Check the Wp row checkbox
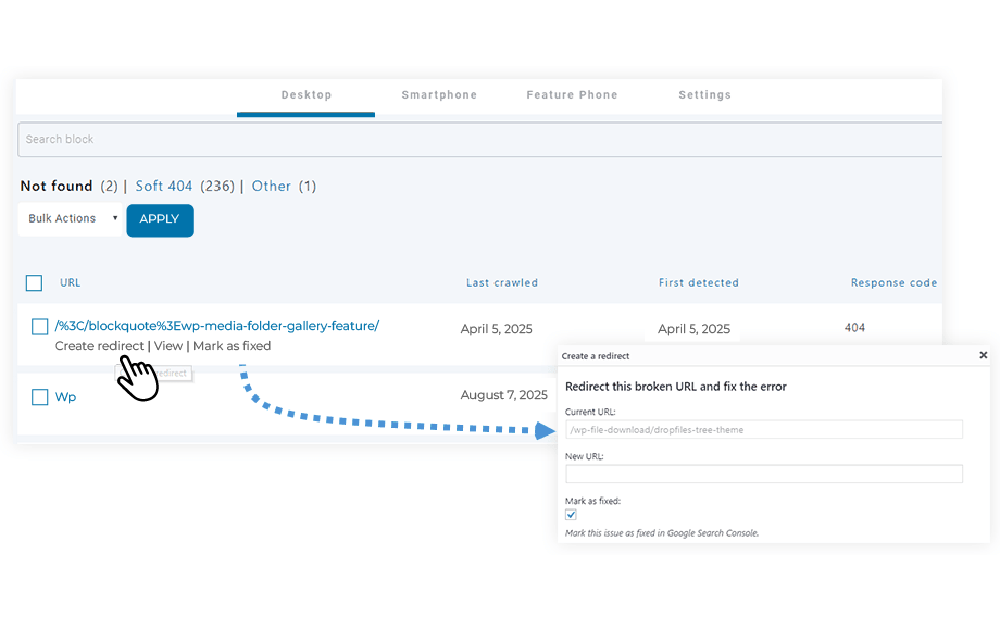The height and width of the screenshot is (631, 1000). (39, 396)
